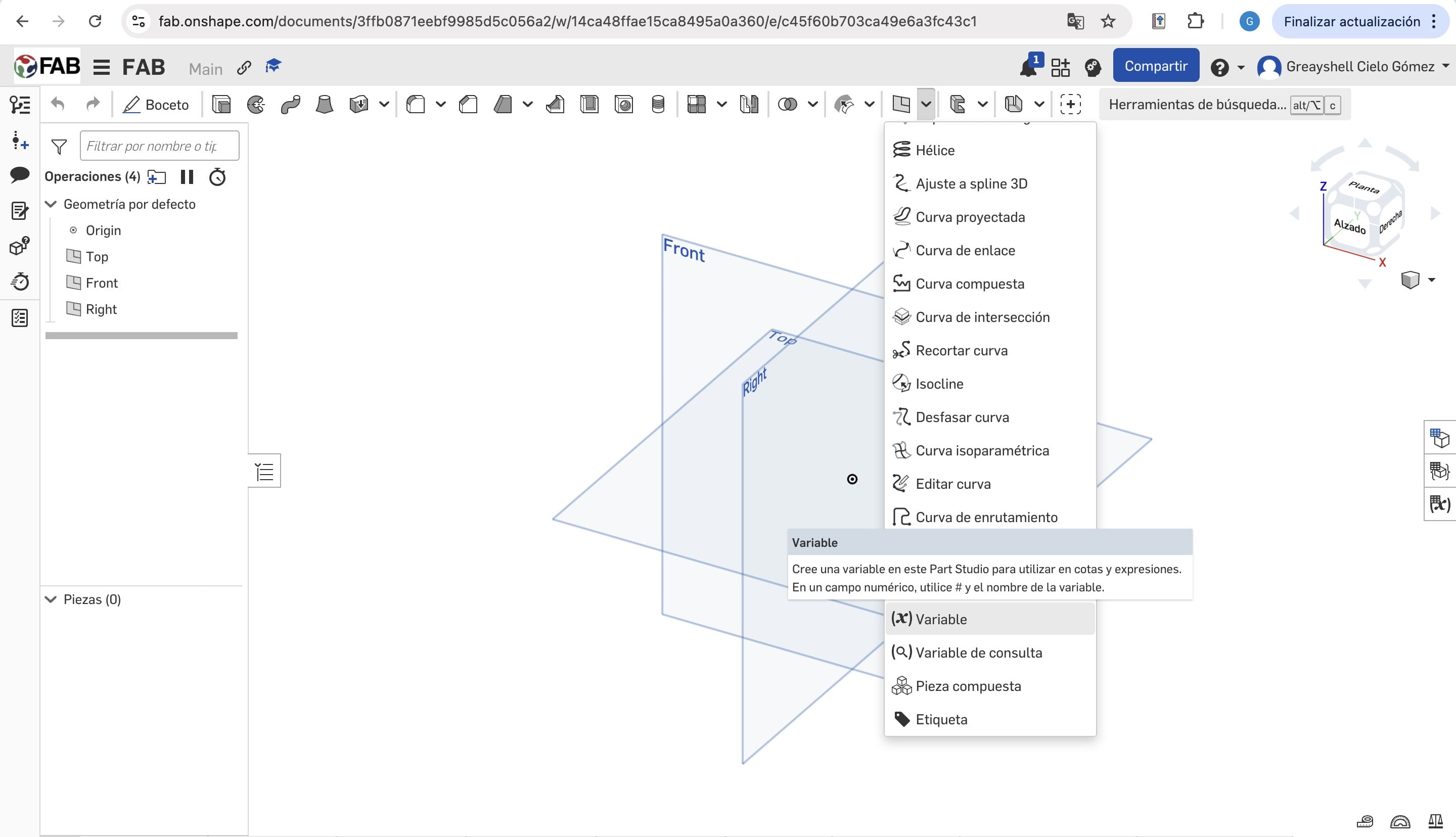Select the Sweep tool icon
The image size is (1456, 837).
pos(290,104)
